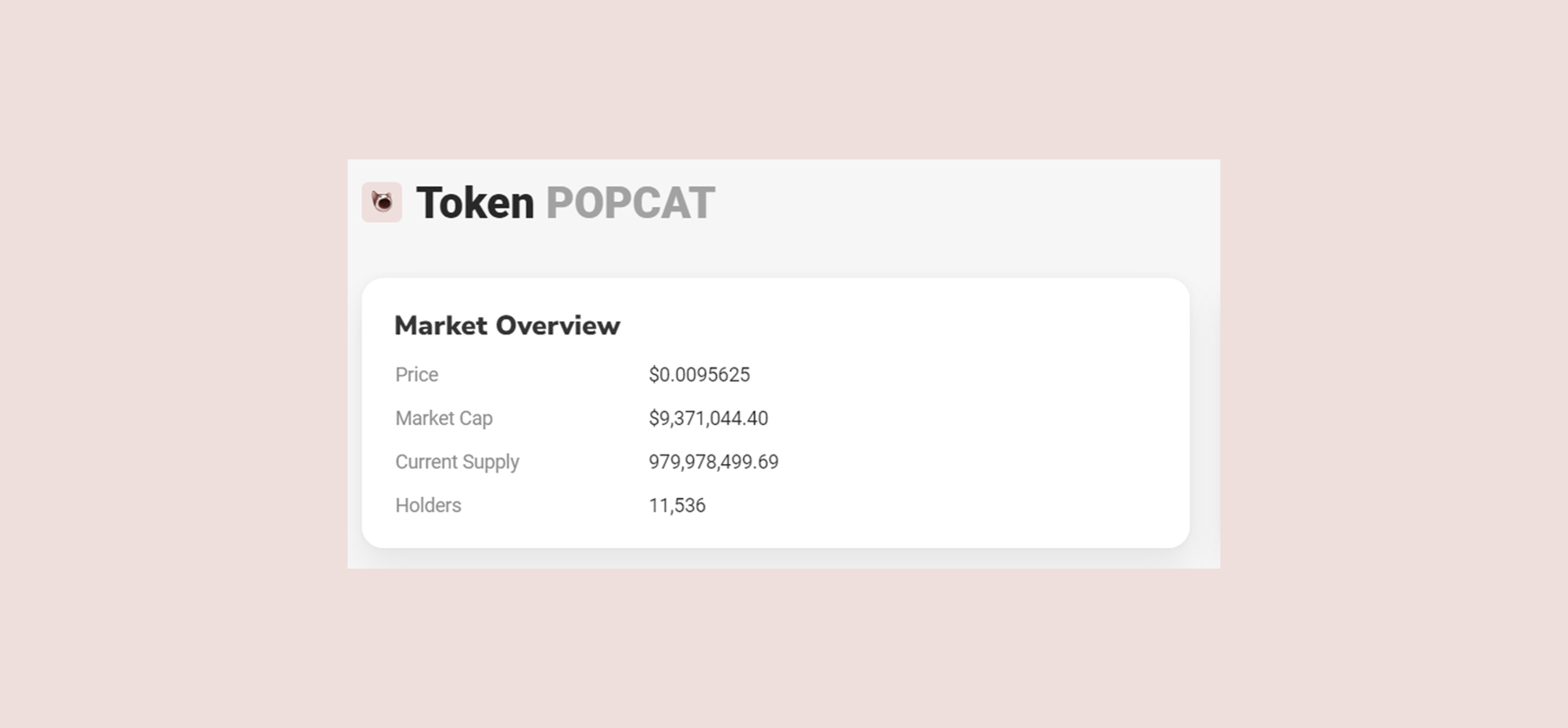The image size is (1568, 728).
Task: Click pink background left of the Token panel
Action: [174, 364]
